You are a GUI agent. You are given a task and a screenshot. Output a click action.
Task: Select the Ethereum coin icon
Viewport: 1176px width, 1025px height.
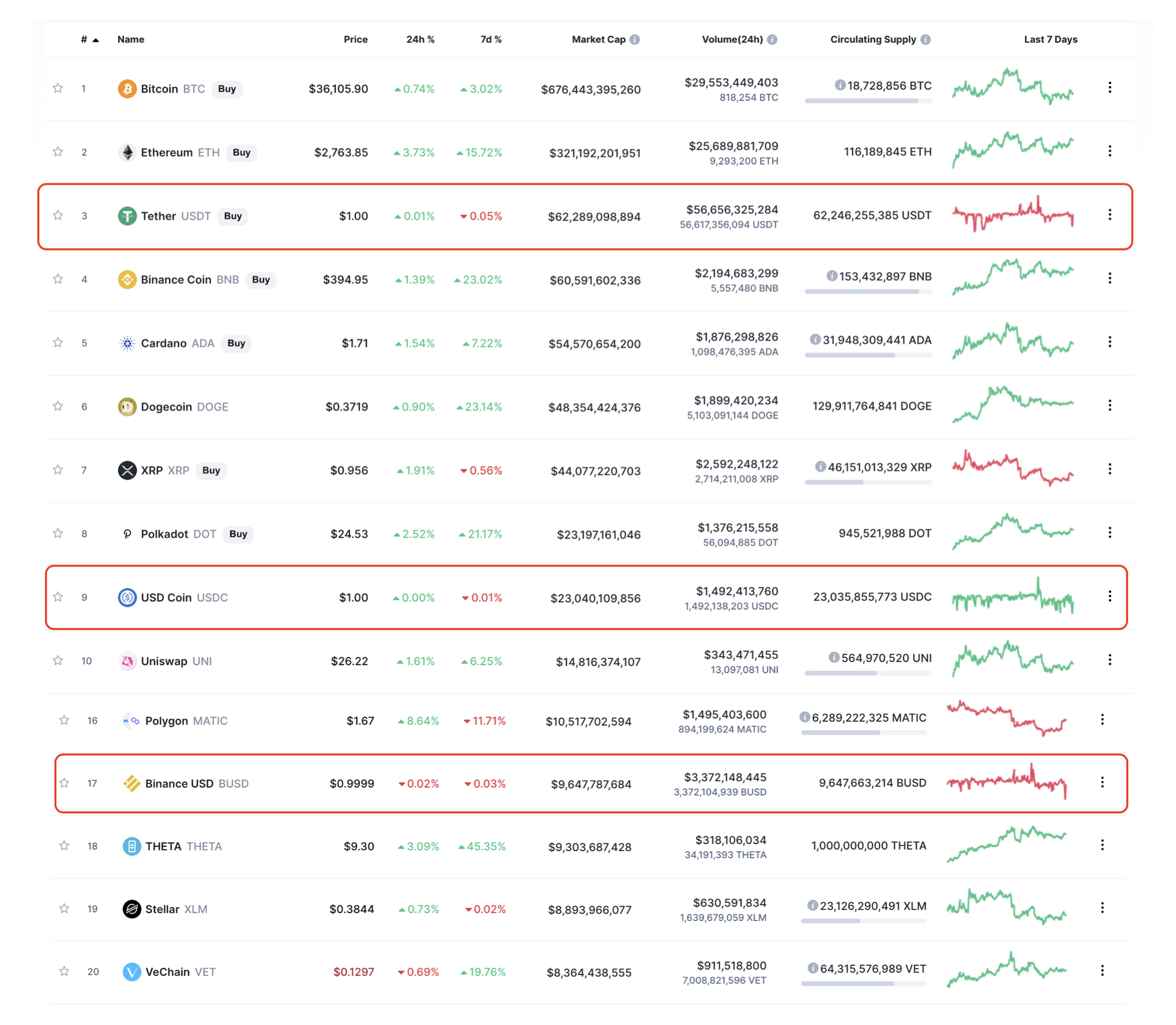(x=127, y=152)
